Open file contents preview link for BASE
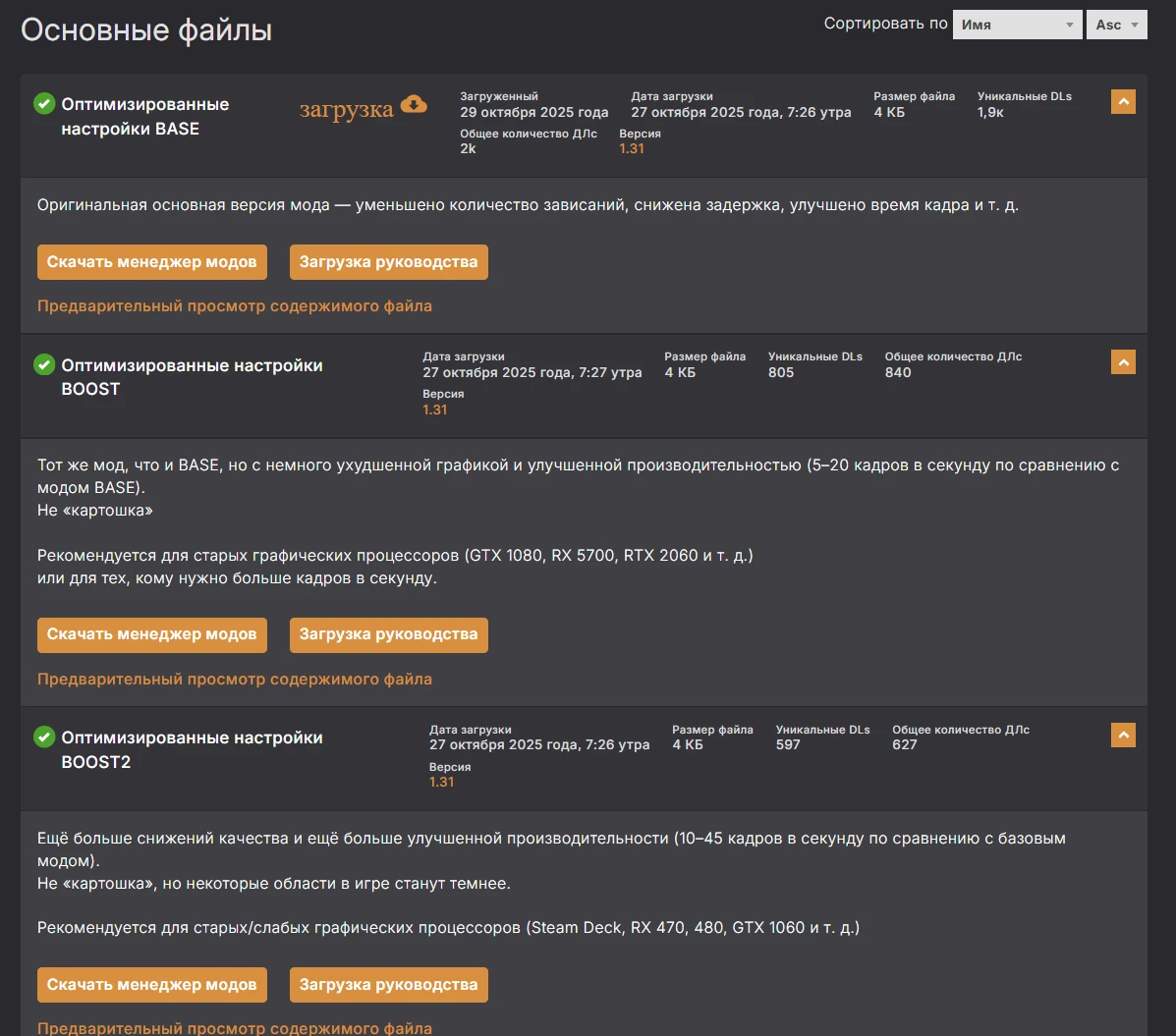 click(235, 306)
